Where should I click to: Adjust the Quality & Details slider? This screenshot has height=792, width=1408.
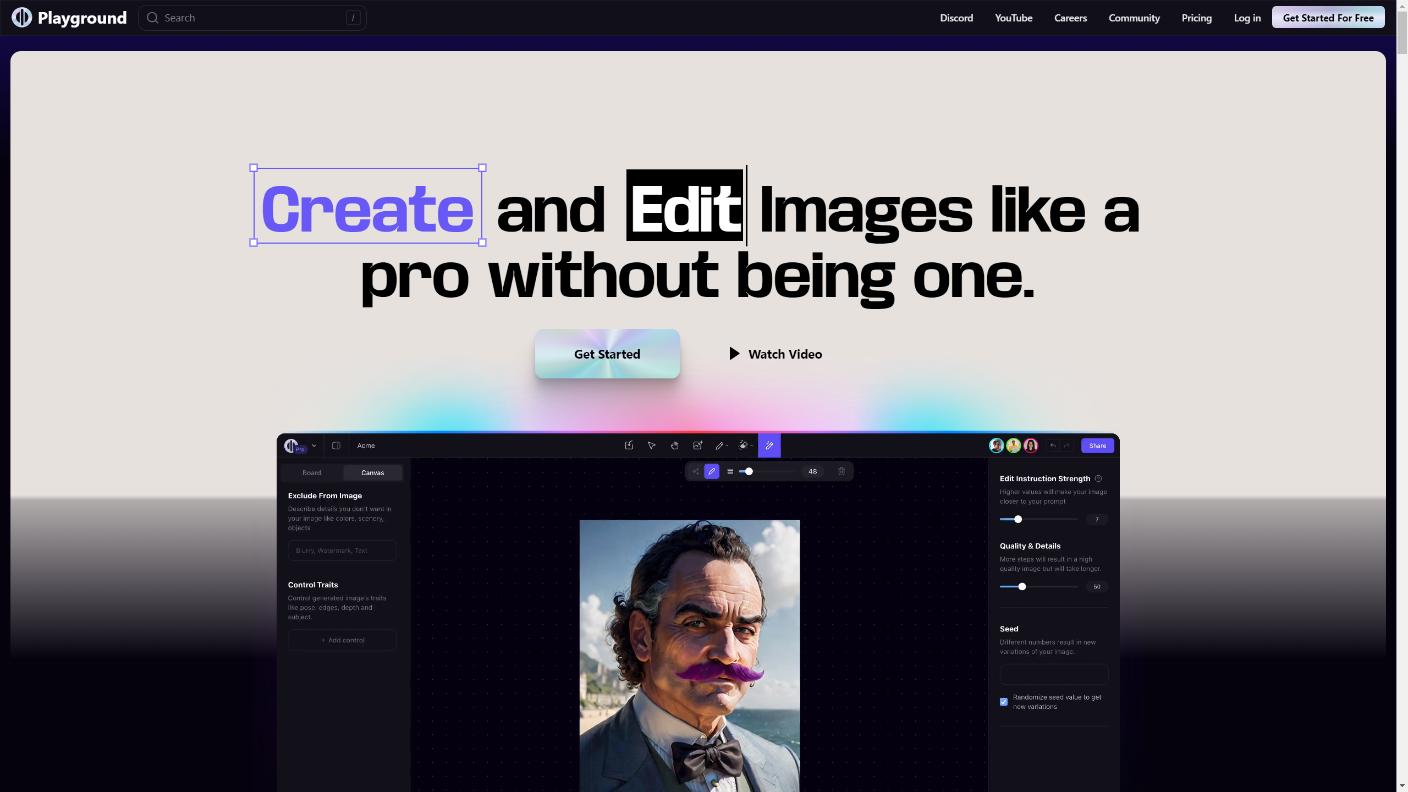(x=1039, y=587)
